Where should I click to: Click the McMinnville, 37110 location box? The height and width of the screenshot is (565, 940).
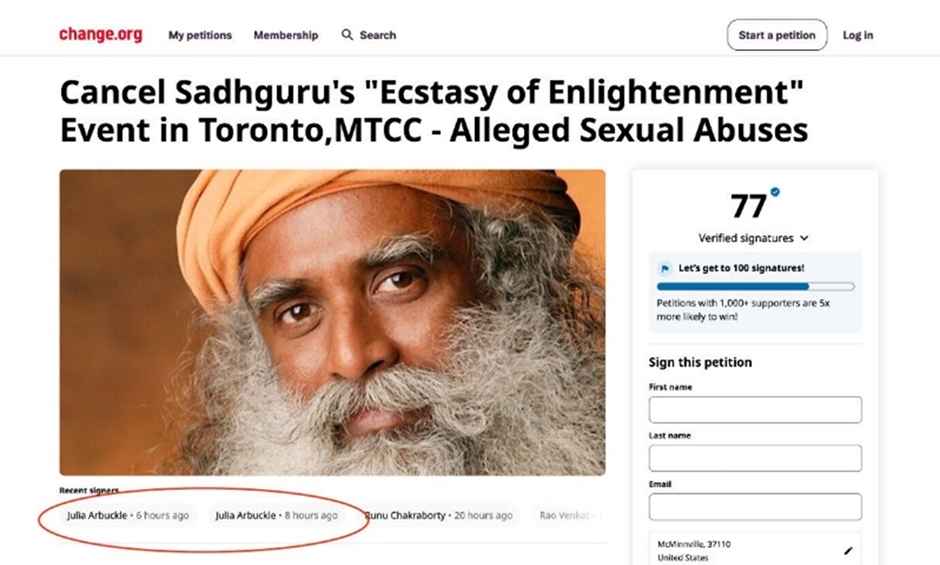pyautogui.click(x=755, y=549)
